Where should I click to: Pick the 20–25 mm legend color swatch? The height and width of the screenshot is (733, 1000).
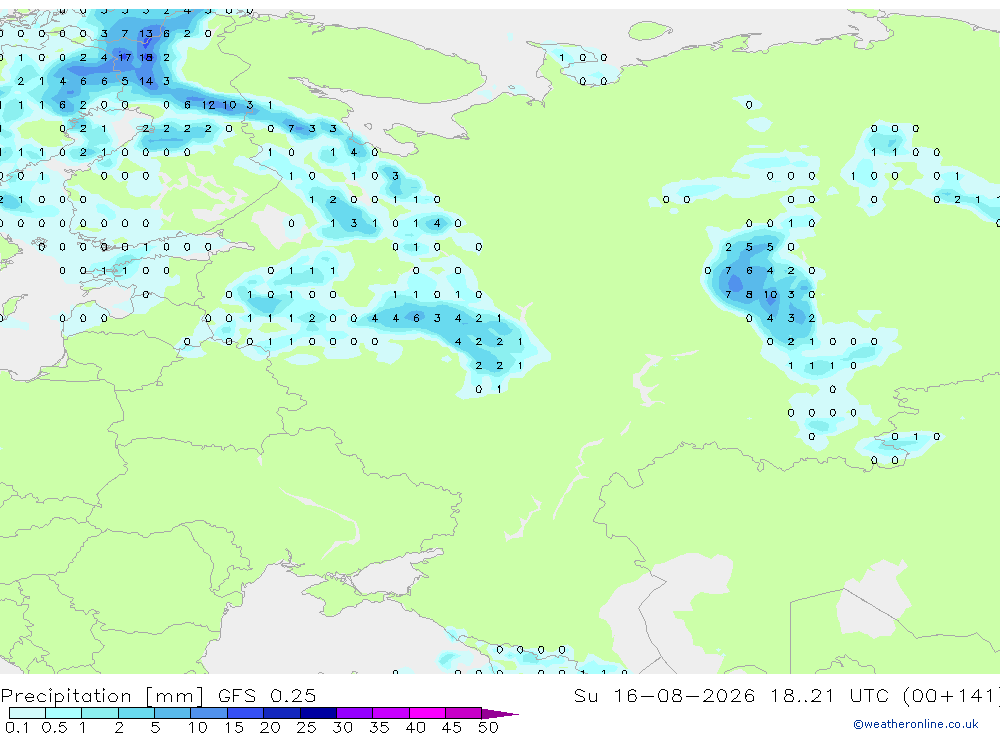[282, 713]
